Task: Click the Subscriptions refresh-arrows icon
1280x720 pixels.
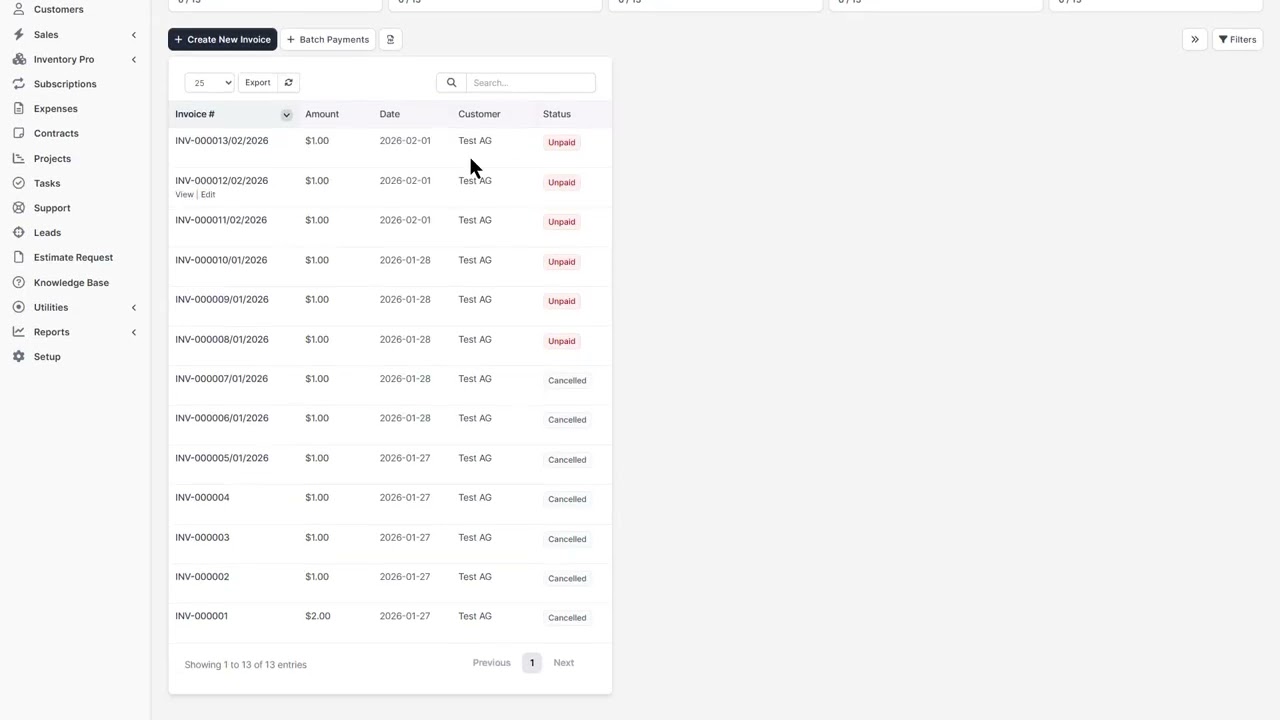Action: point(18,84)
